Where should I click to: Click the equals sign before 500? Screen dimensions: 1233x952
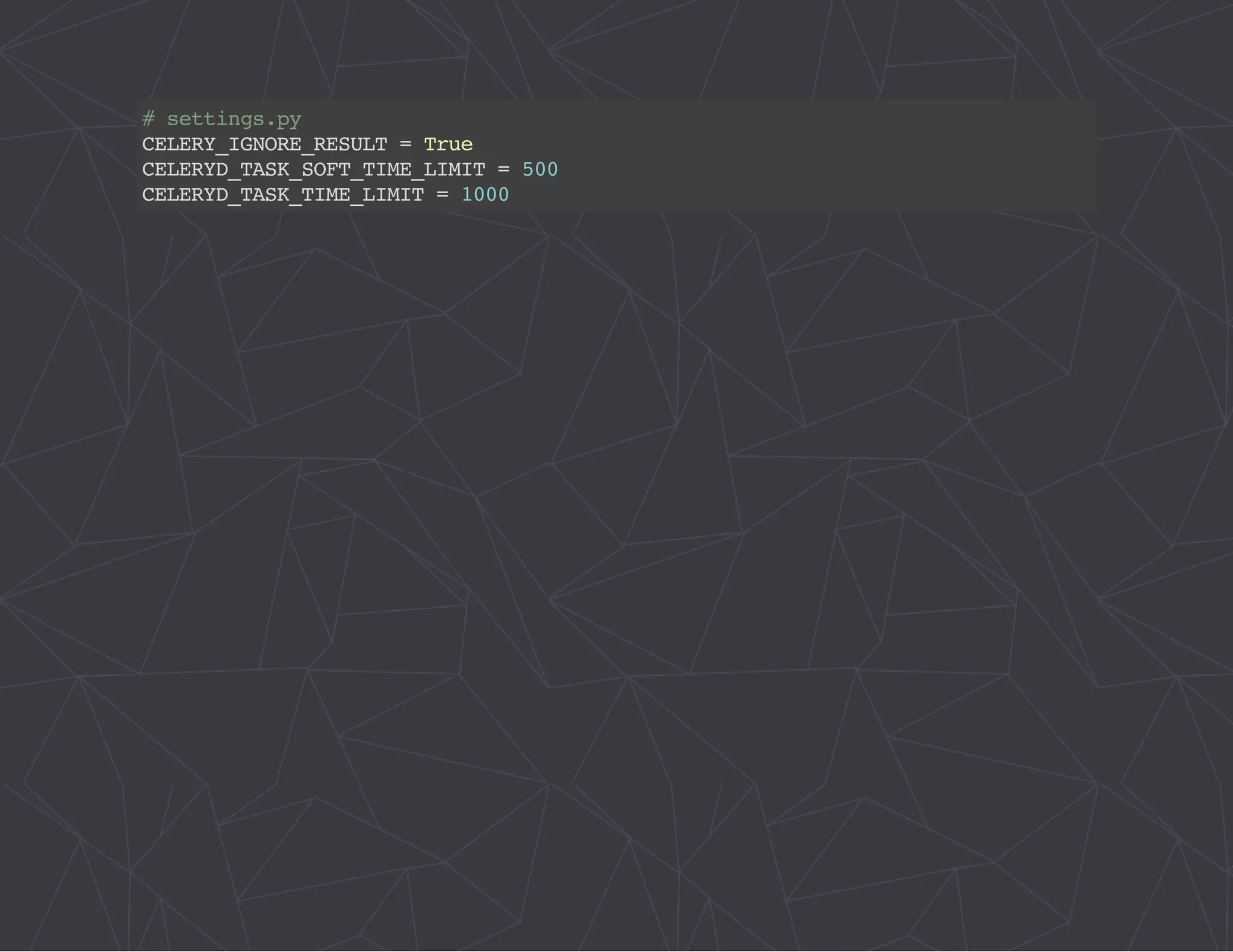[x=504, y=170]
